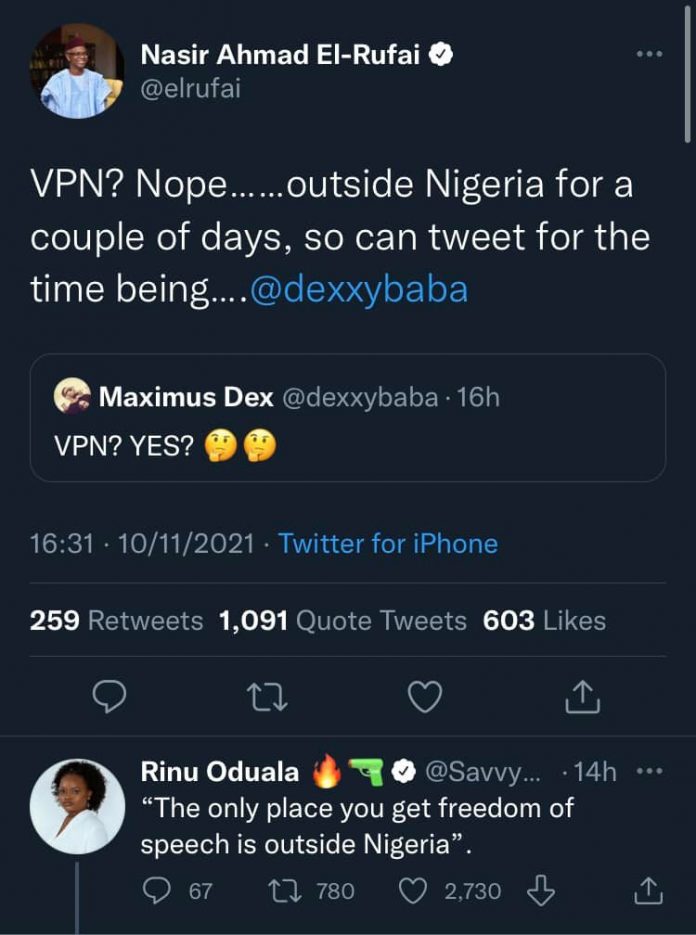Share the main tweet

[582, 697]
